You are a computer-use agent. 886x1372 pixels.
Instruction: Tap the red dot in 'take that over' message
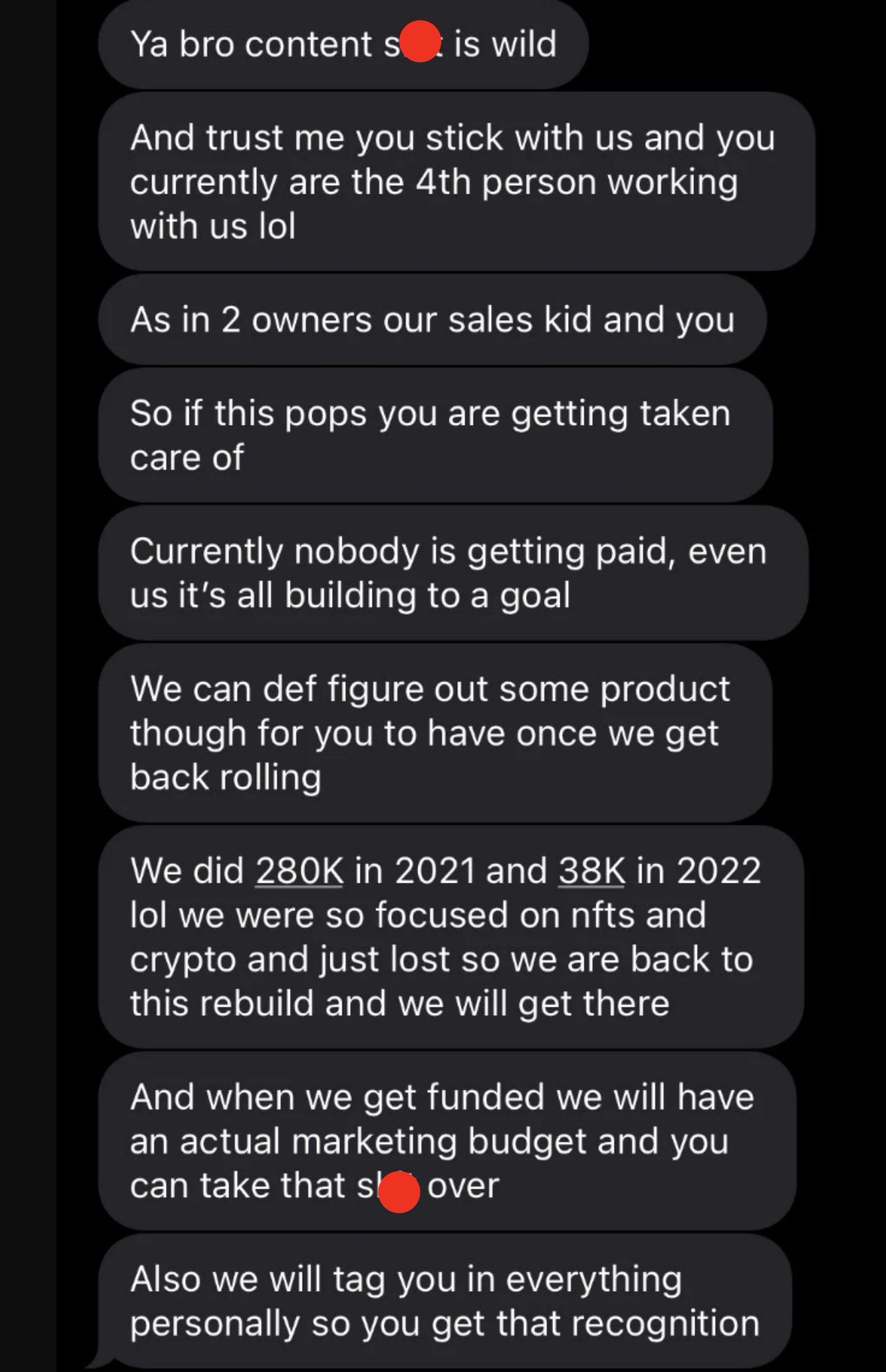point(399,1192)
